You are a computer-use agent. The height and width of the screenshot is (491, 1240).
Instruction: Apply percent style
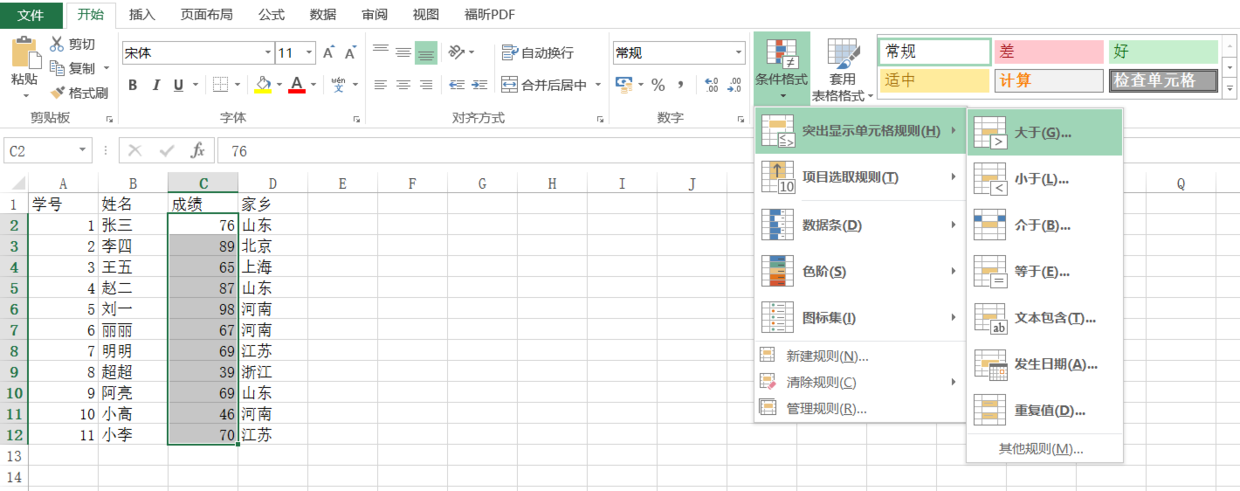point(658,85)
